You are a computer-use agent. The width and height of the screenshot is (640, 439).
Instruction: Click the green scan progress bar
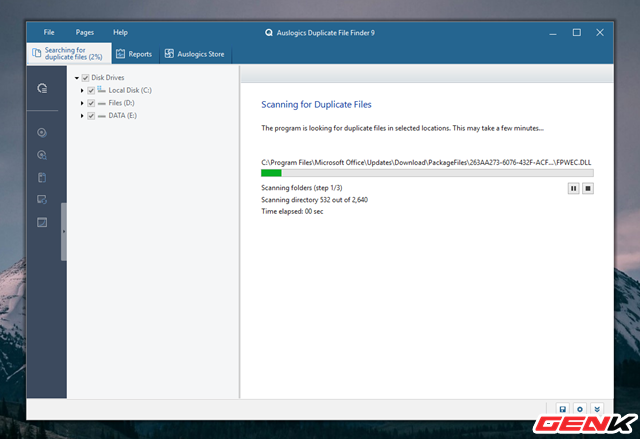point(427,173)
